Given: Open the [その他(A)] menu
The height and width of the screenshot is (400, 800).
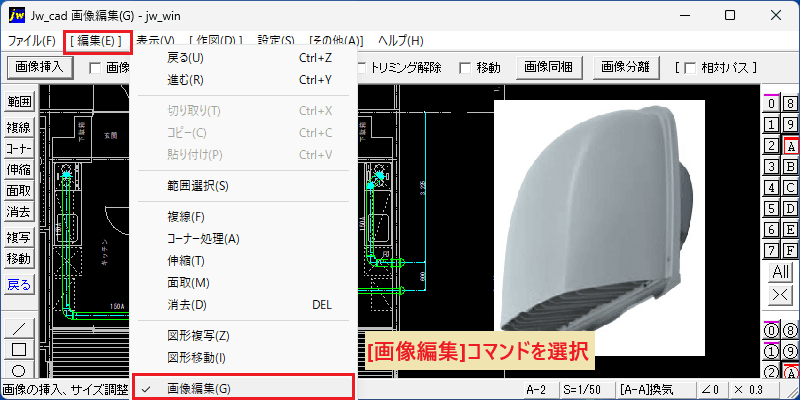Looking at the screenshot, I should [x=336, y=41].
